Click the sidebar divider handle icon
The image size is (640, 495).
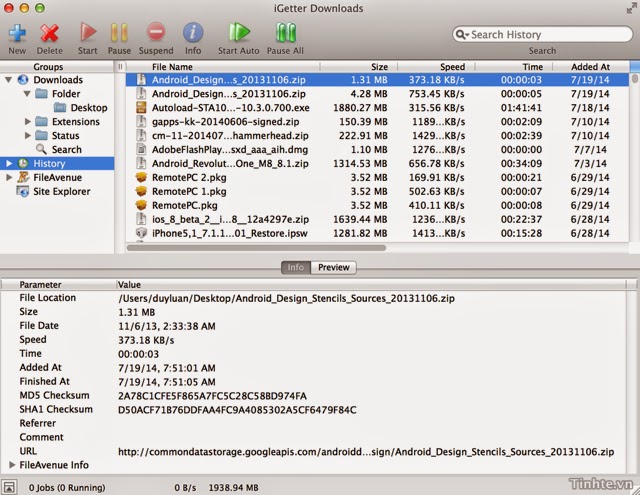click(x=120, y=67)
